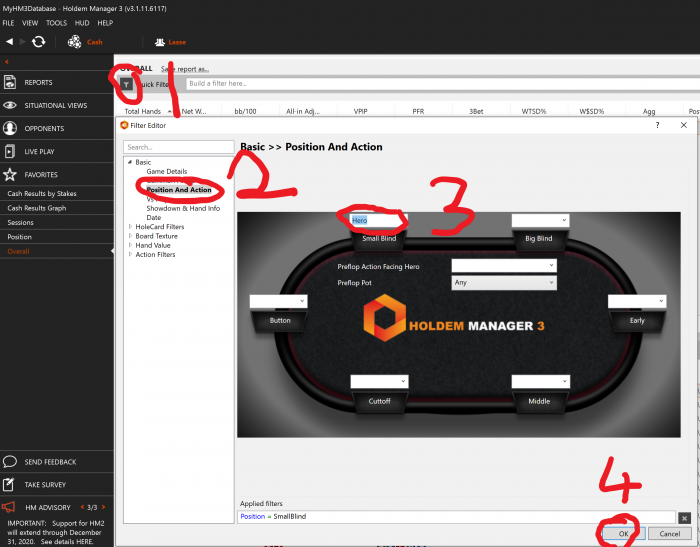This screenshot has height=547, width=700.
Task: Collapse the left sidebar with orange chevron
Action: coord(7,62)
